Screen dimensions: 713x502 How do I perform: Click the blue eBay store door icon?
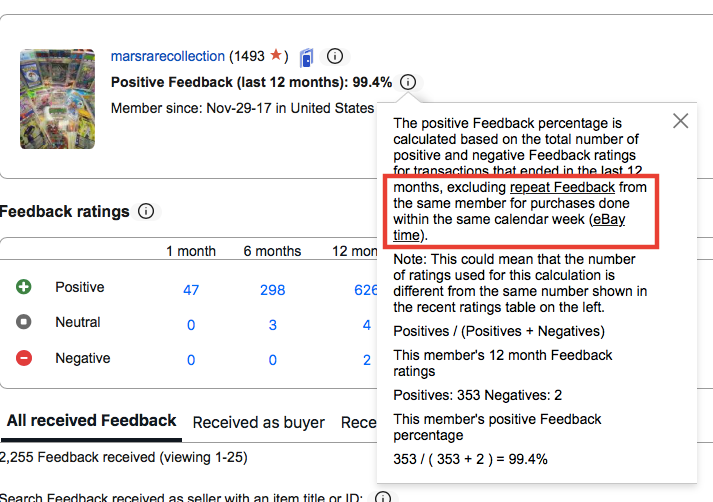pyautogui.click(x=306, y=58)
